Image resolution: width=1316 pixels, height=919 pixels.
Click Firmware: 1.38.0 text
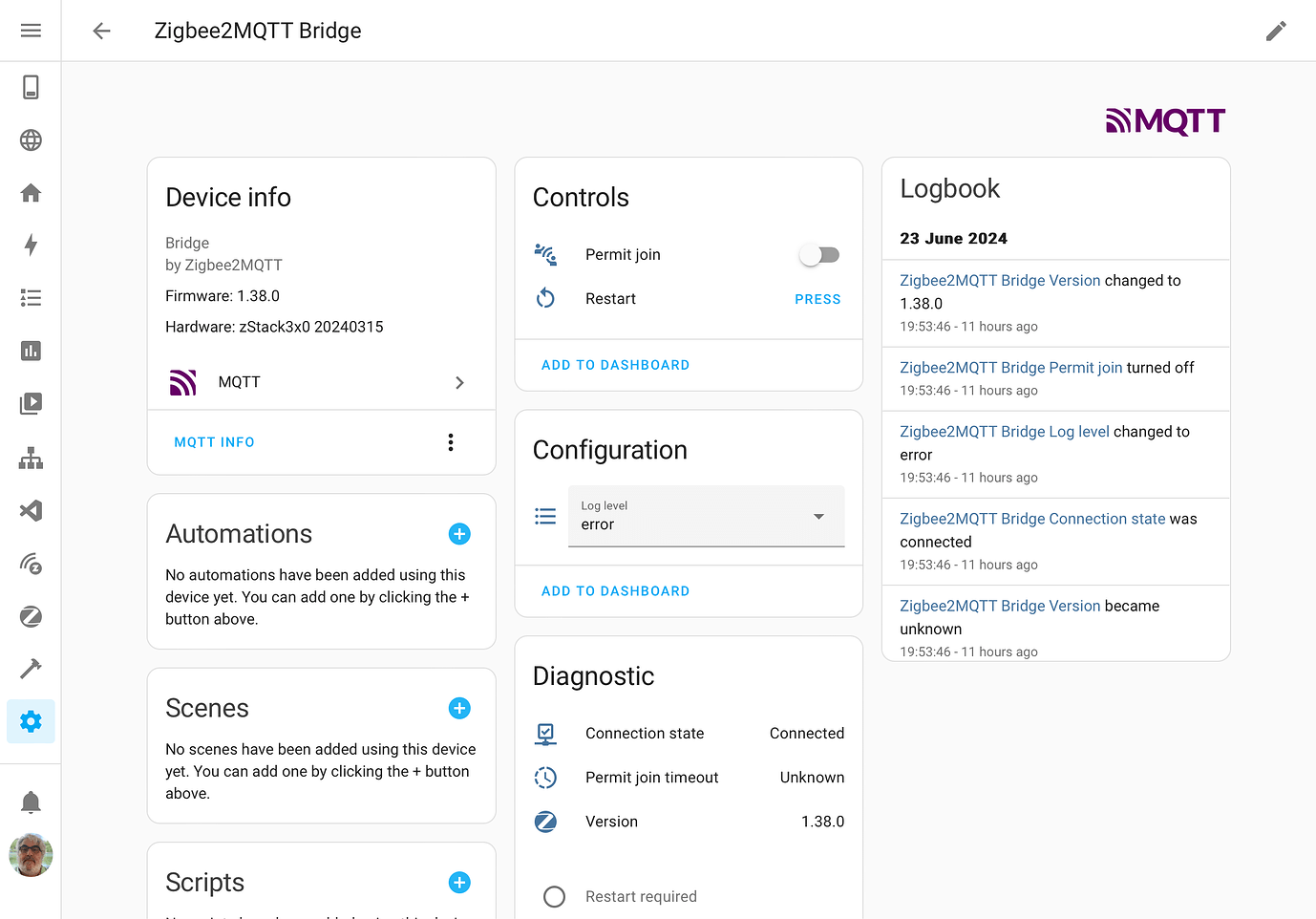click(x=223, y=296)
